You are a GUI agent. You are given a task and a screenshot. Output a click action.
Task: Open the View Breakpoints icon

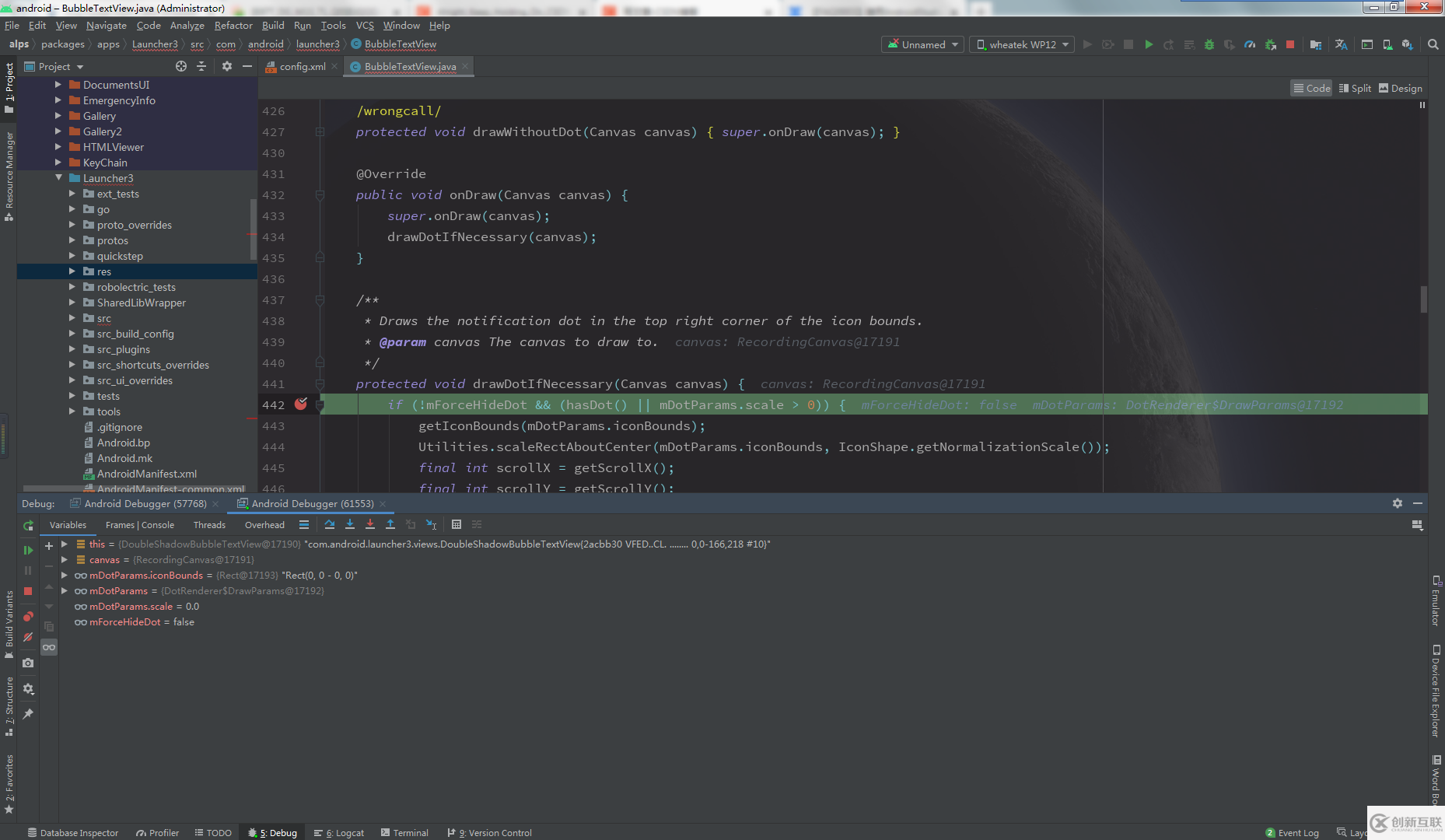(28, 617)
